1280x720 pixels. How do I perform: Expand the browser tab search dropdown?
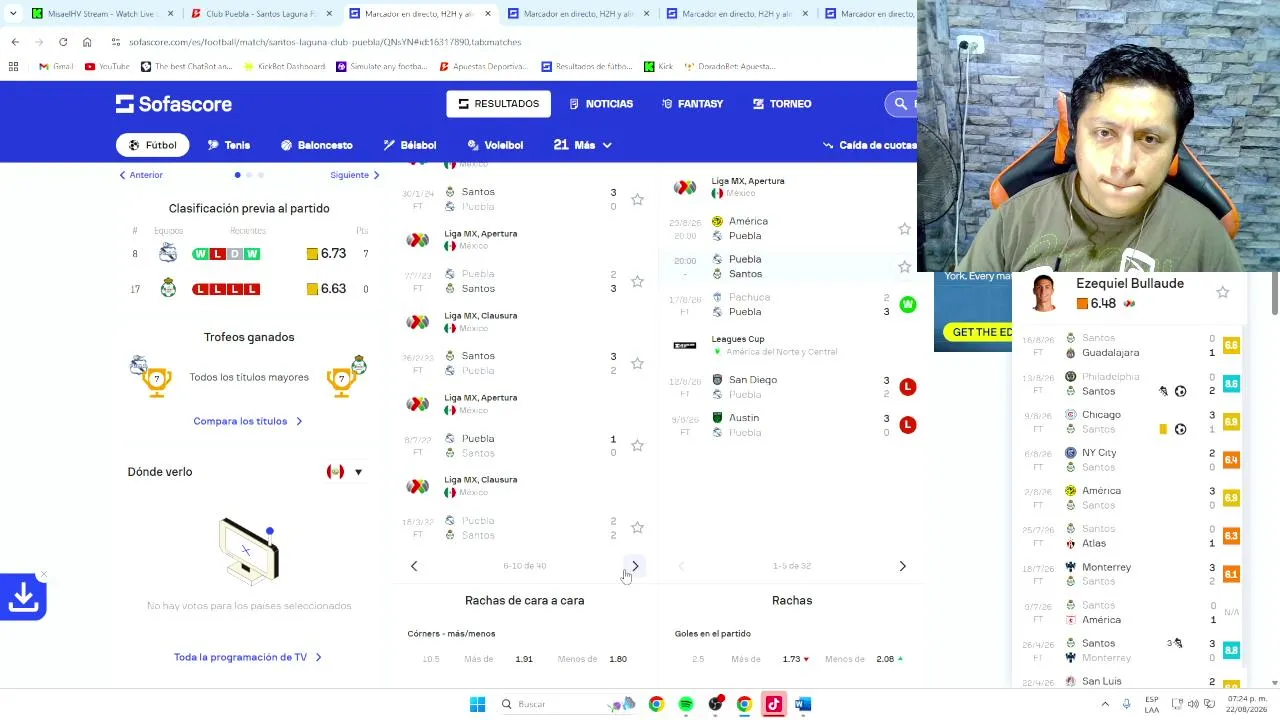point(12,14)
